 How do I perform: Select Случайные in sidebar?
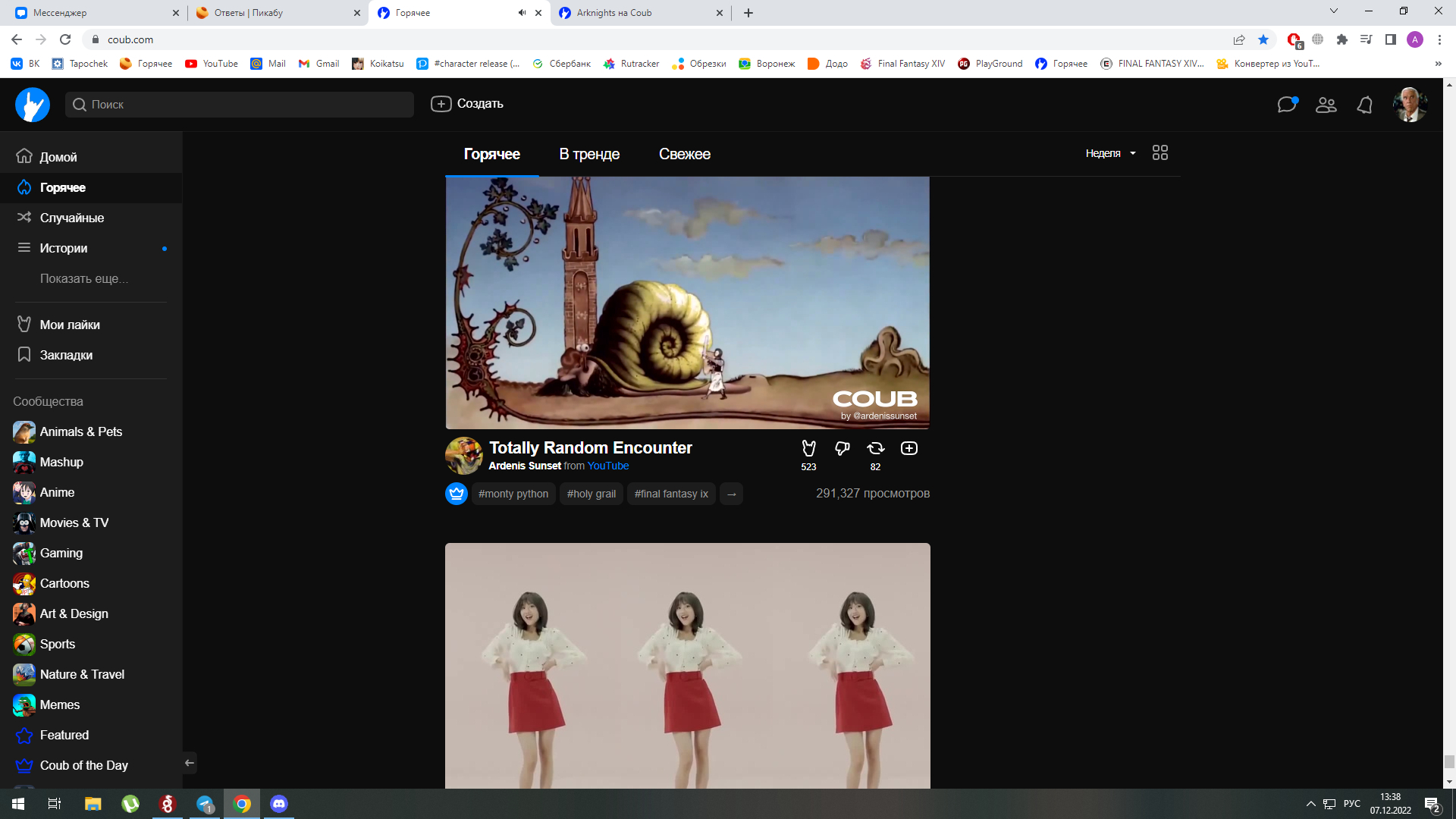[x=91, y=218]
